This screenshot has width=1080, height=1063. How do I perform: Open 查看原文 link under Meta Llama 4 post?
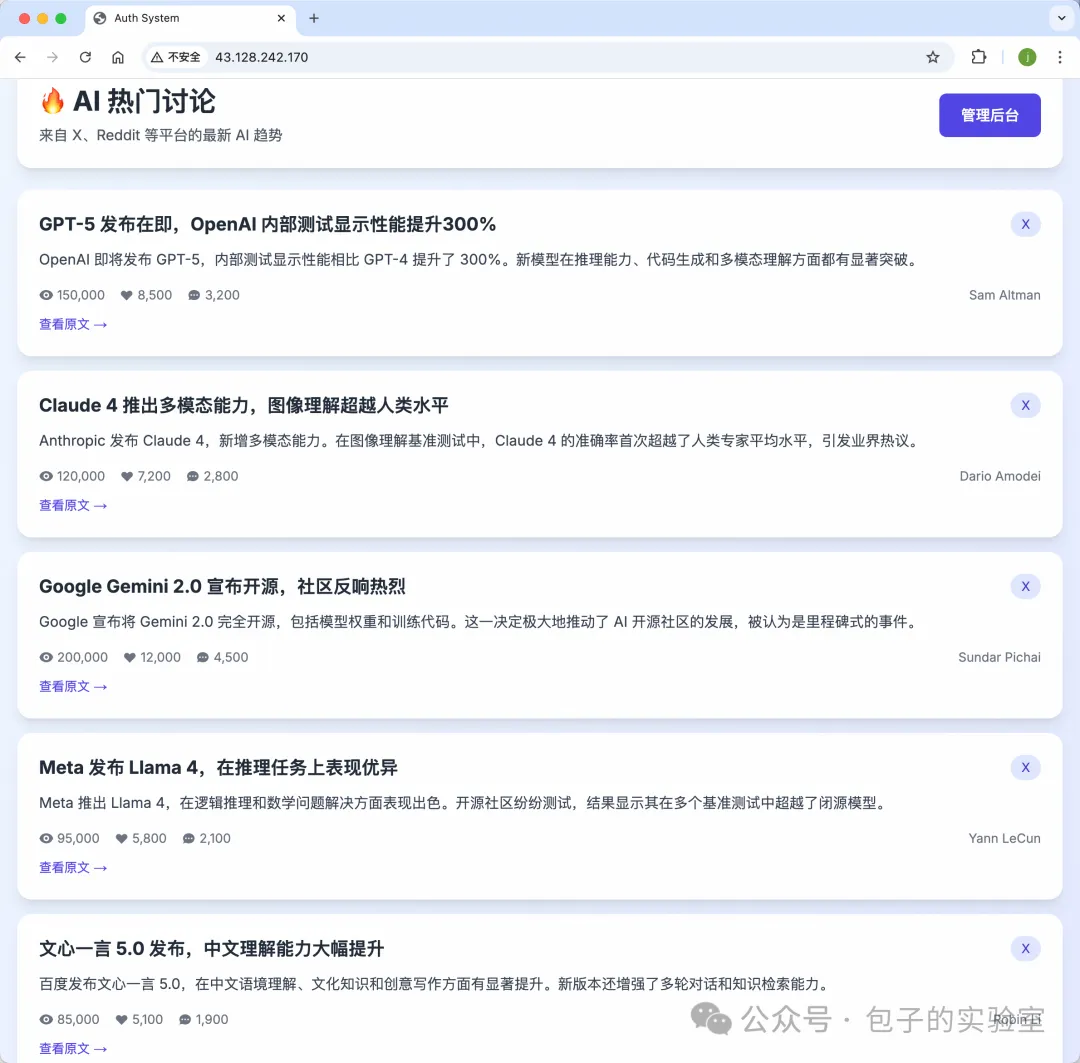pyautogui.click(x=73, y=868)
